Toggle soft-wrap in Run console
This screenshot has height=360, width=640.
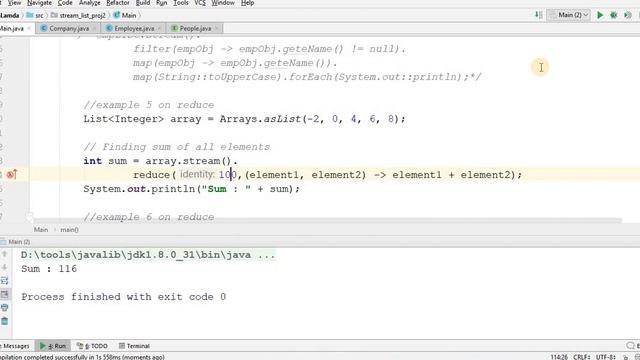[x=4, y=281]
